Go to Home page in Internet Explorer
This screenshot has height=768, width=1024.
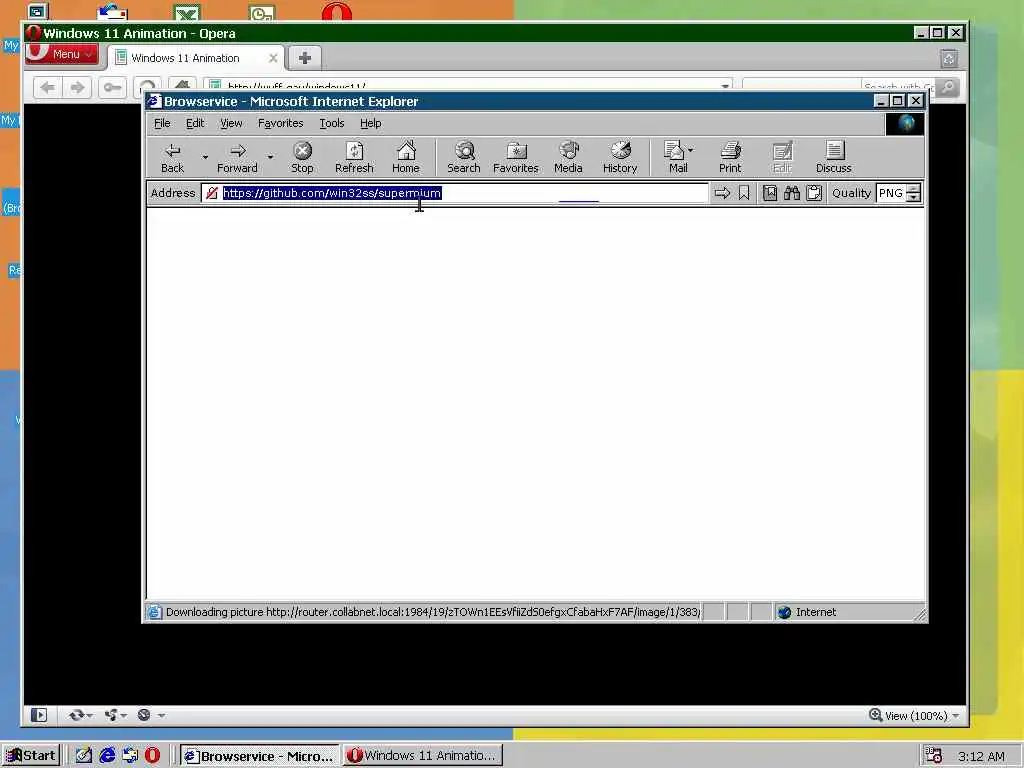tap(406, 157)
